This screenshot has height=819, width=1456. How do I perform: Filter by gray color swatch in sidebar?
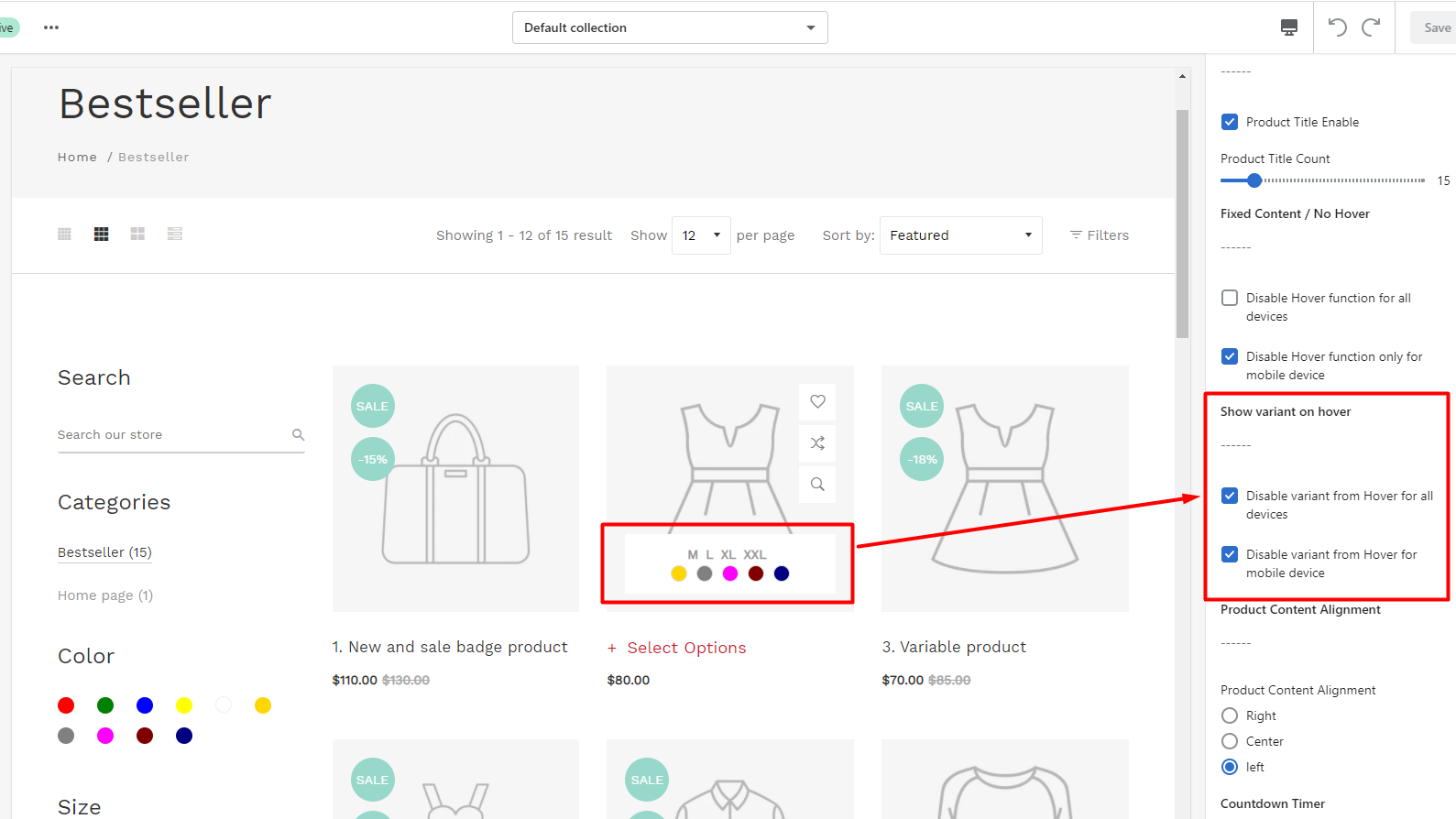coord(66,736)
